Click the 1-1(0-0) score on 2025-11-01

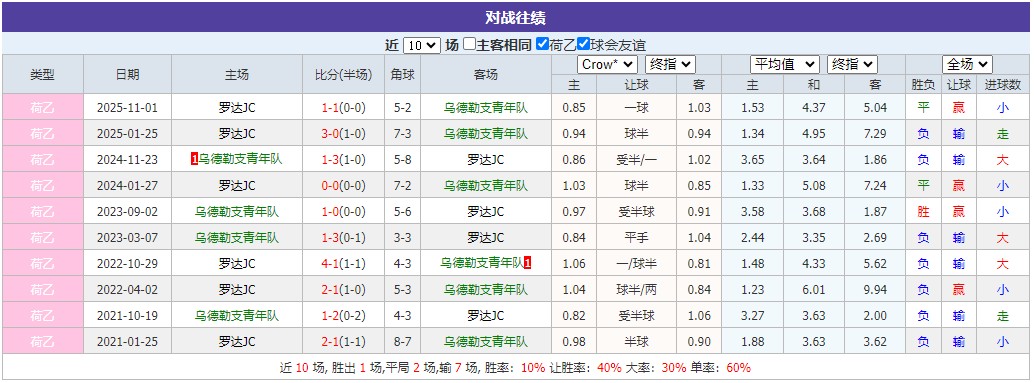coord(343,107)
